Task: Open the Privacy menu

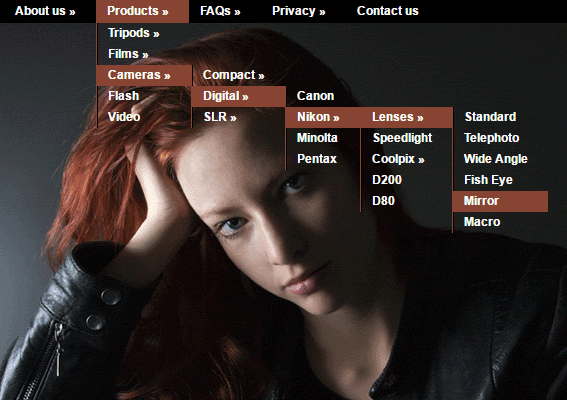Action: click(298, 11)
